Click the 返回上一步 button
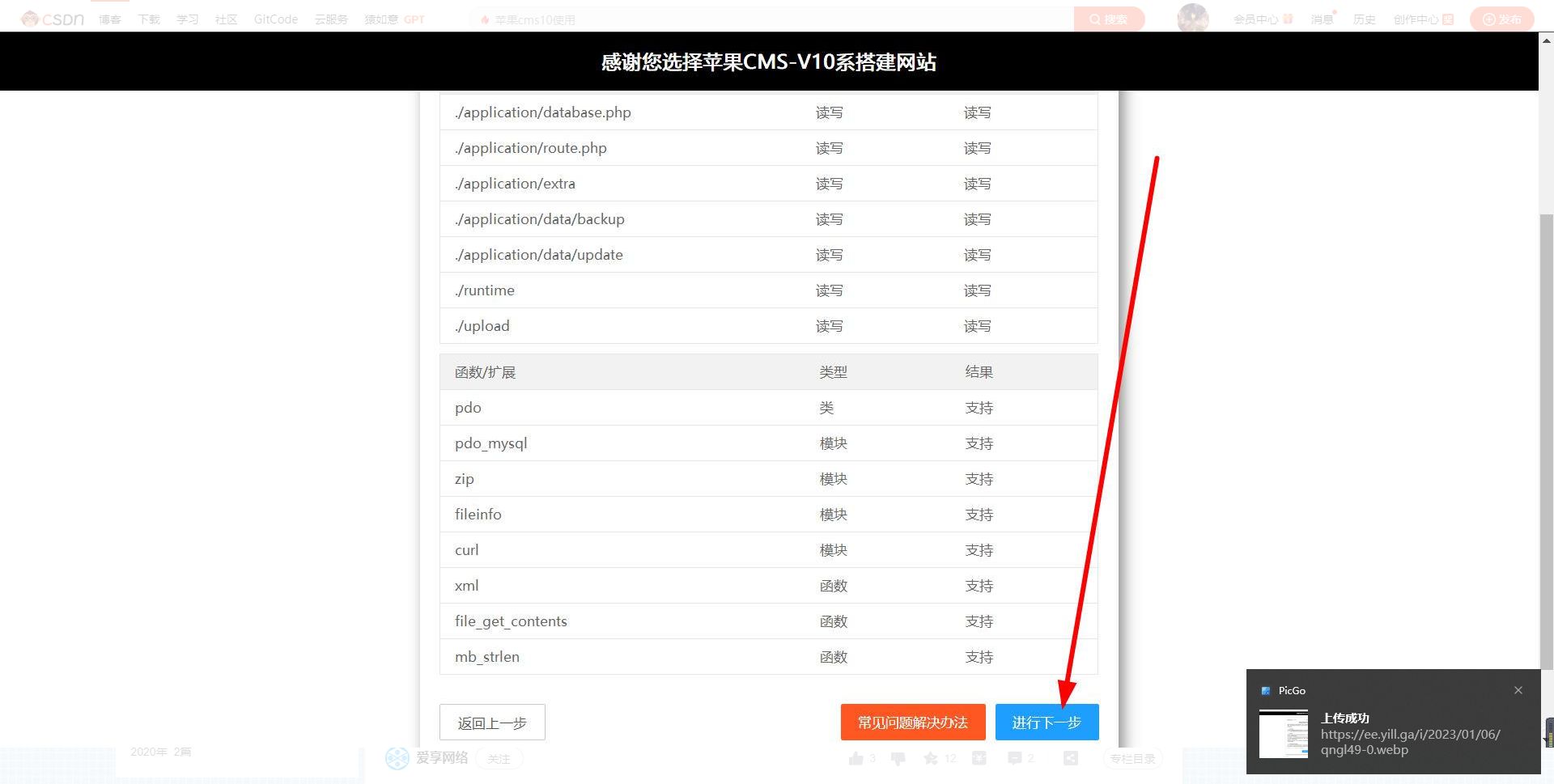 click(x=492, y=723)
